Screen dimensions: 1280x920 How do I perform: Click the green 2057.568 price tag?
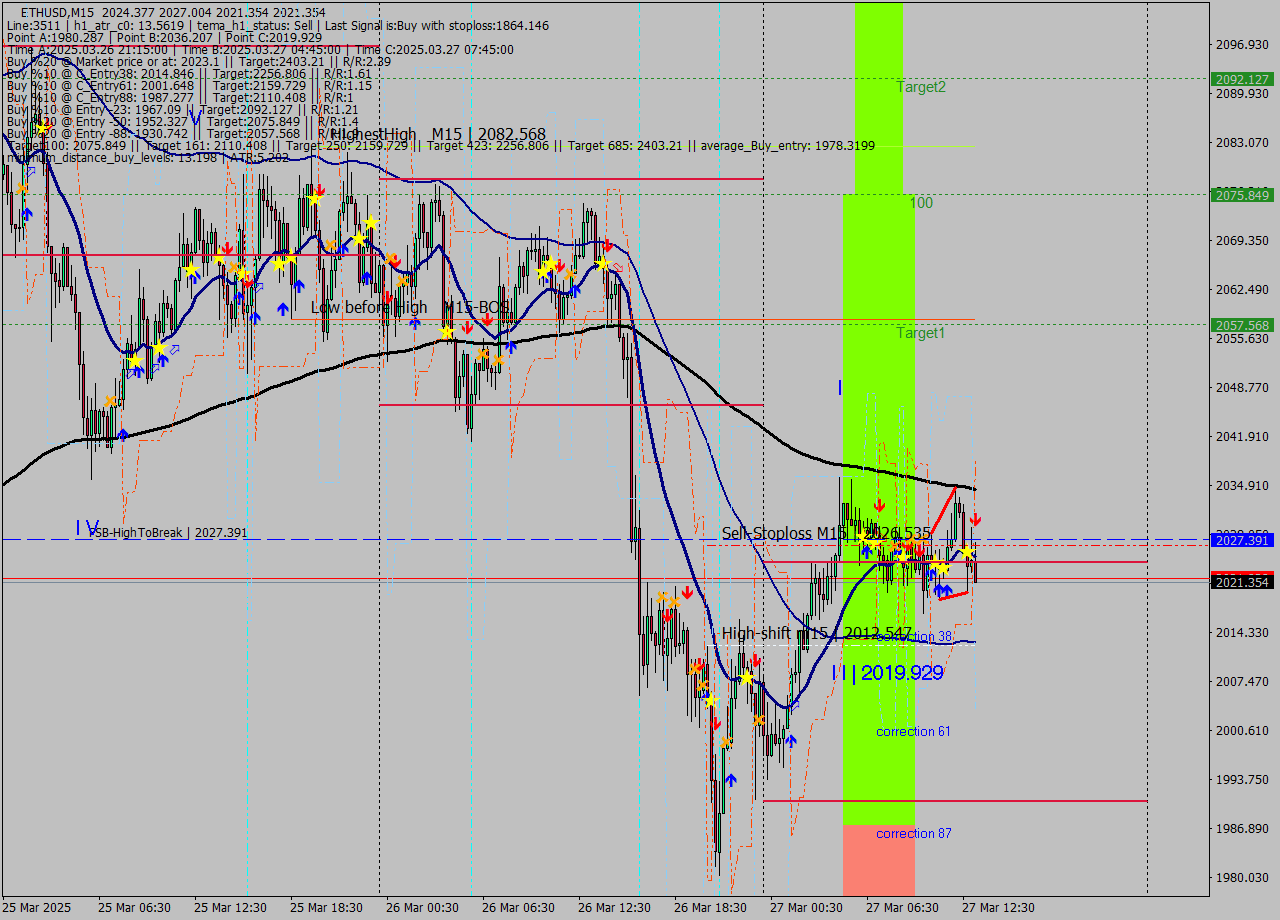click(1241, 325)
